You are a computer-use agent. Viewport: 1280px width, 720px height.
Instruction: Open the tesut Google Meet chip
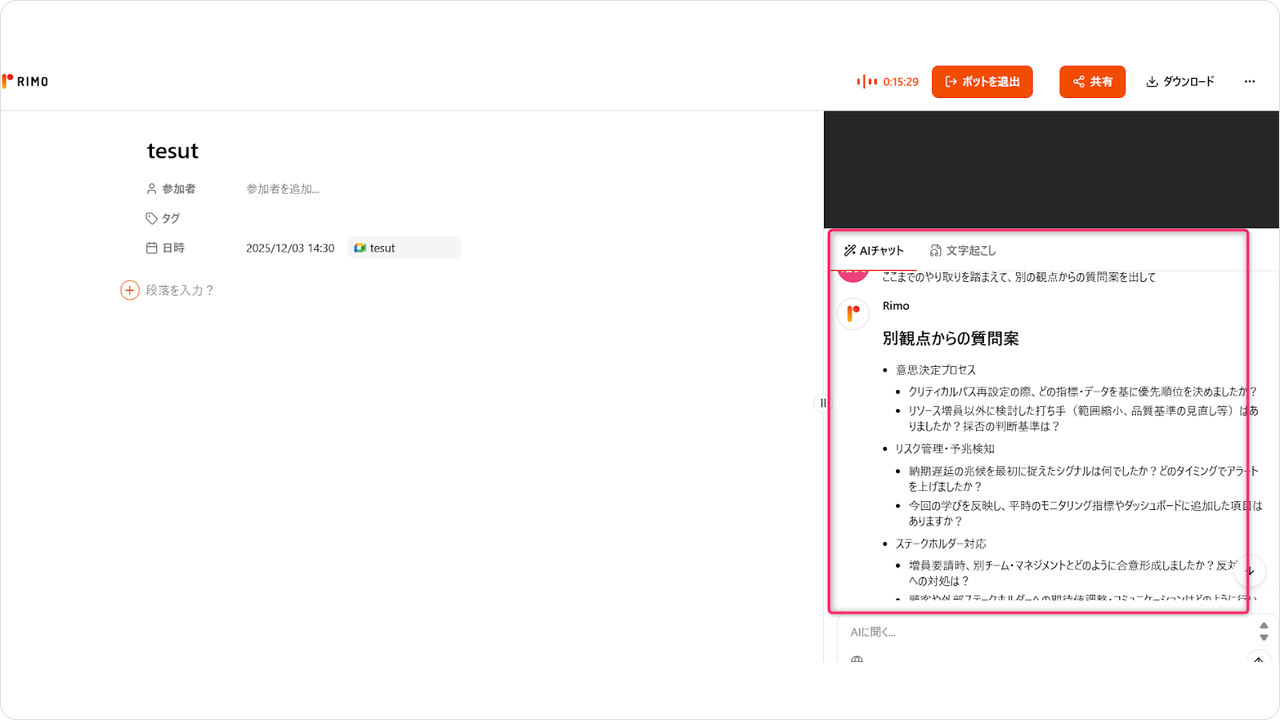click(x=404, y=248)
